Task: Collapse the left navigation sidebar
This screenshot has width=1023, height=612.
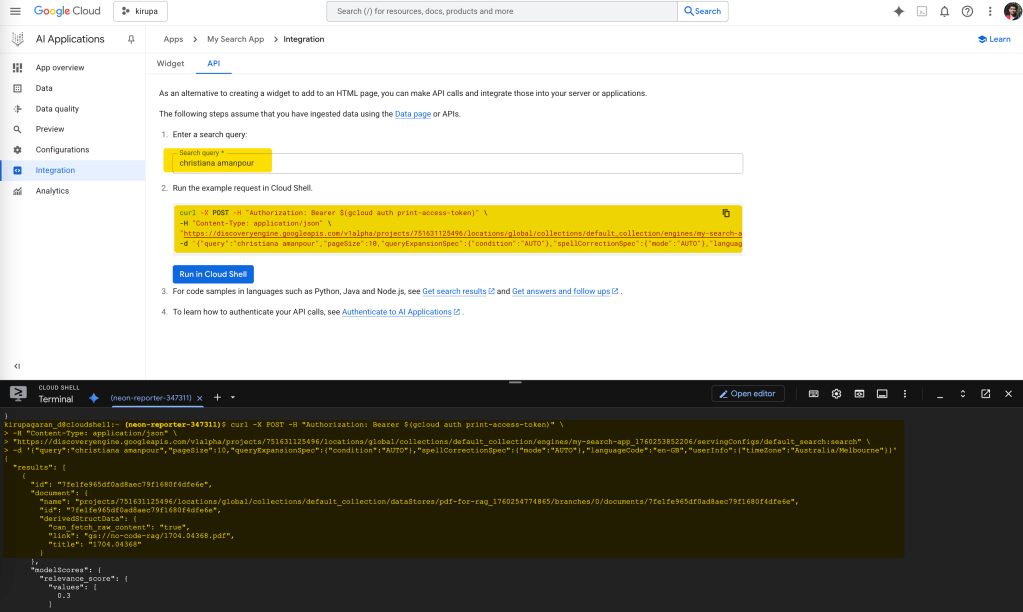Action: pos(16,366)
